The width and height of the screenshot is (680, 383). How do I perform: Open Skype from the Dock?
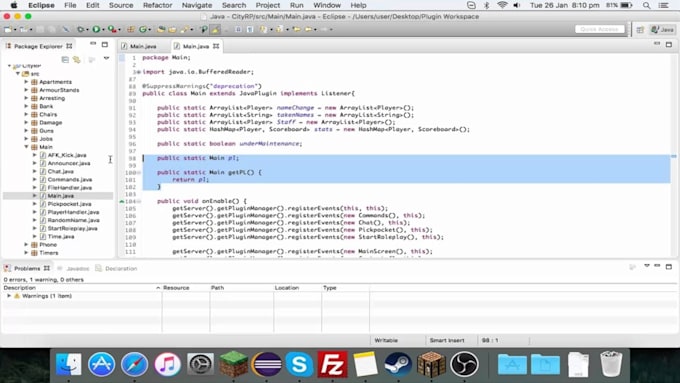299,364
